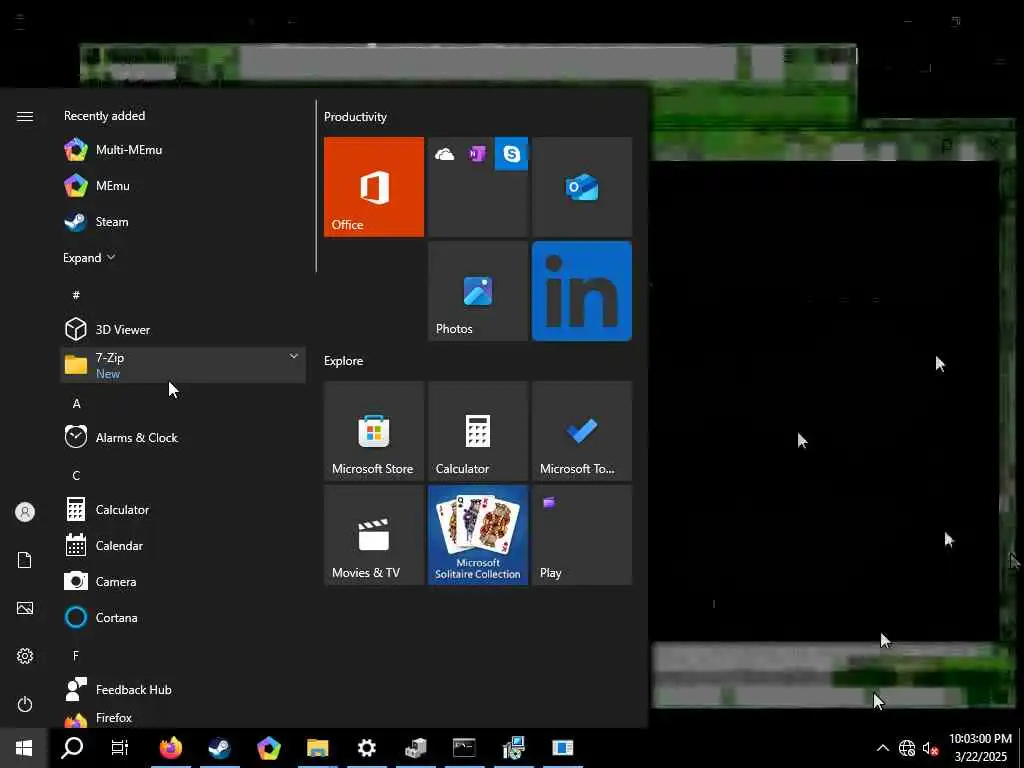Open File Explorer on the taskbar

[x=317, y=748]
